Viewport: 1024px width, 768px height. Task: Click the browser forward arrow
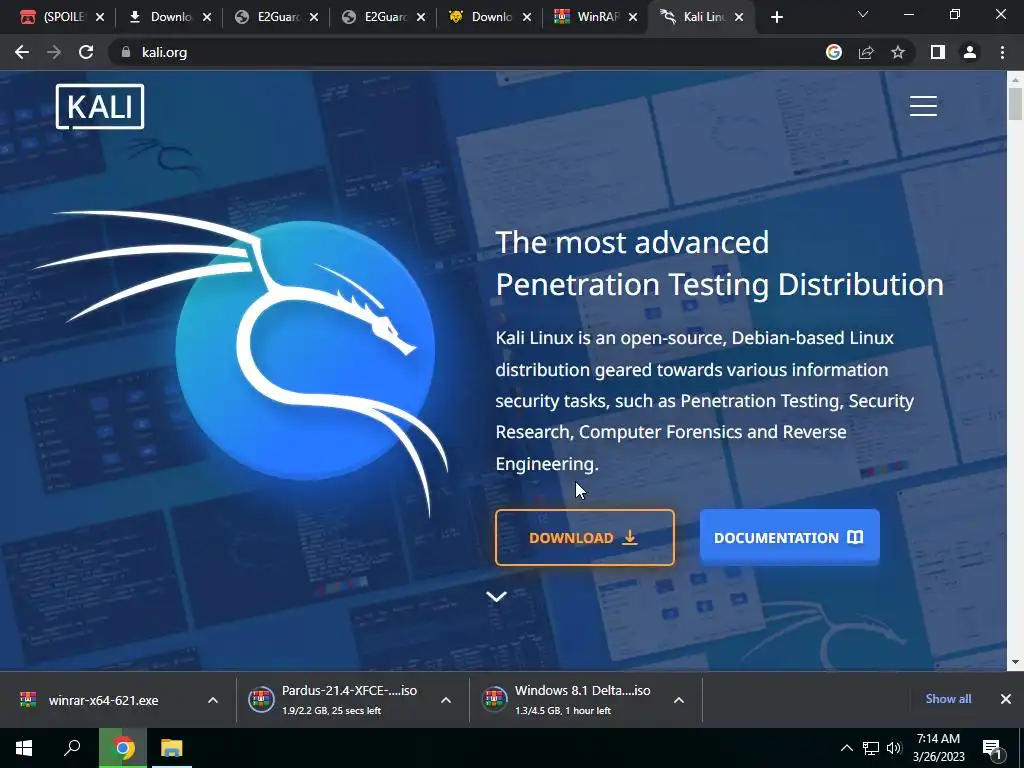click(54, 52)
